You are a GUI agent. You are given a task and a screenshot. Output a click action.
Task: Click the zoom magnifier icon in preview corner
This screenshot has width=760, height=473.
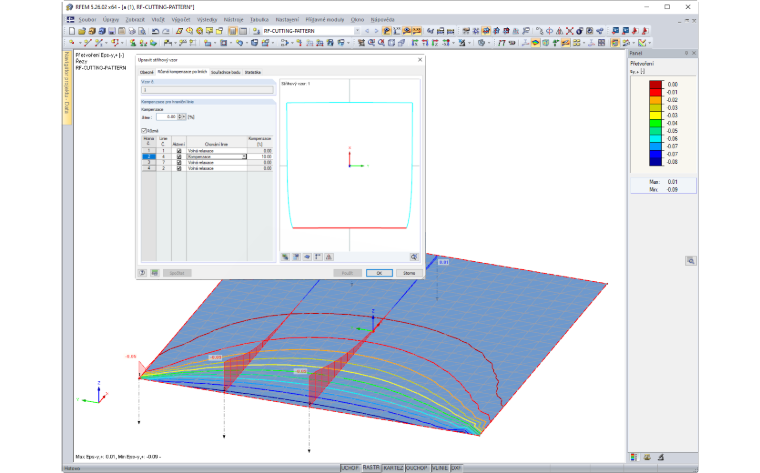[x=413, y=257]
